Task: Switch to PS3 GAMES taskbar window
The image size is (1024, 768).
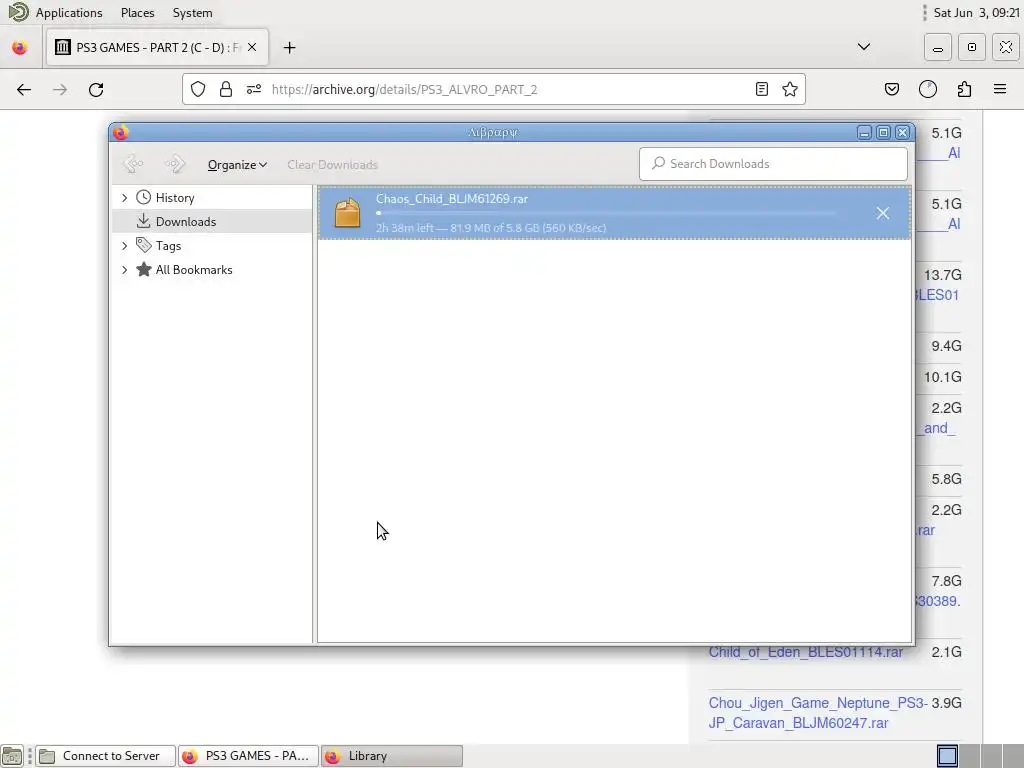Action: point(248,756)
